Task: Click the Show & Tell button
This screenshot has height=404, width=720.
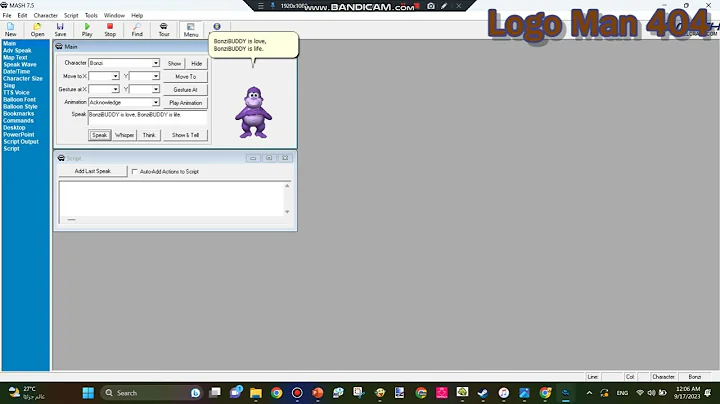Action: pyautogui.click(x=186, y=135)
